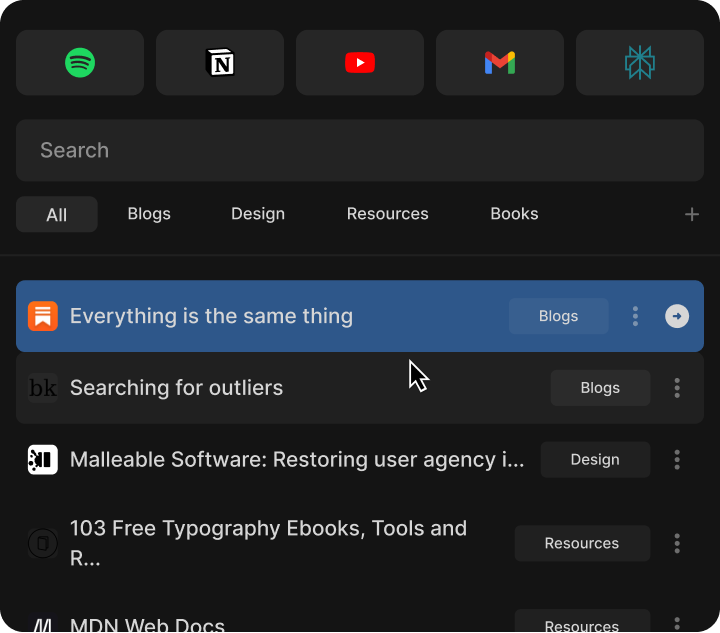Click the arrow icon on highlighted bookmark

click(677, 316)
